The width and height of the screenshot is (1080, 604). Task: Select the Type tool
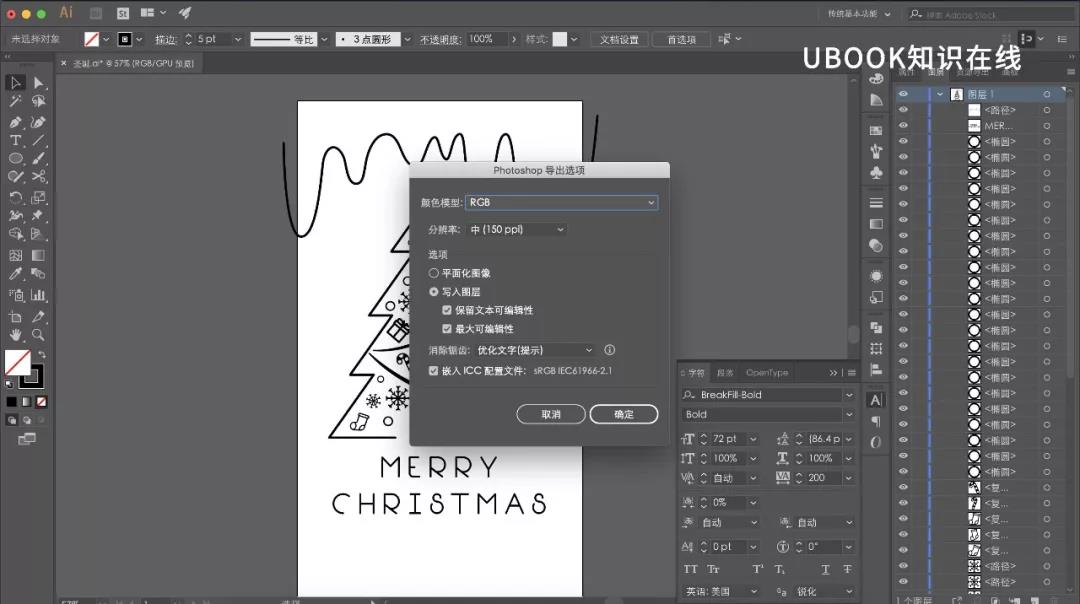point(15,140)
